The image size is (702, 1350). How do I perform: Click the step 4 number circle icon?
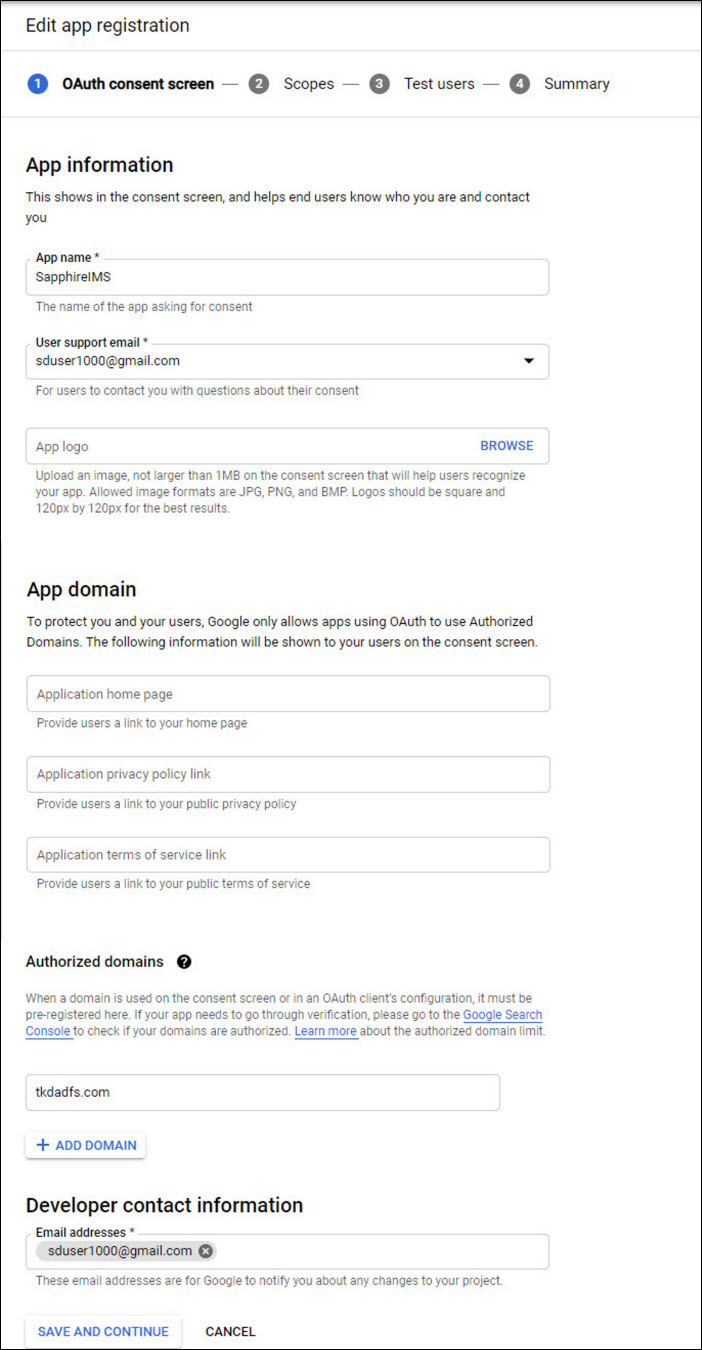coord(519,84)
